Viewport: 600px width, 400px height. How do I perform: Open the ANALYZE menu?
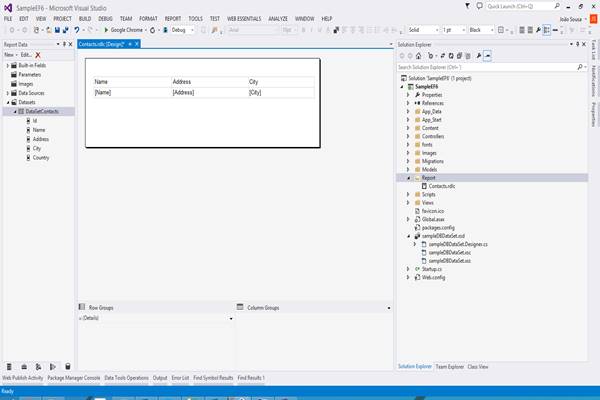pyautogui.click(x=278, y=19)
